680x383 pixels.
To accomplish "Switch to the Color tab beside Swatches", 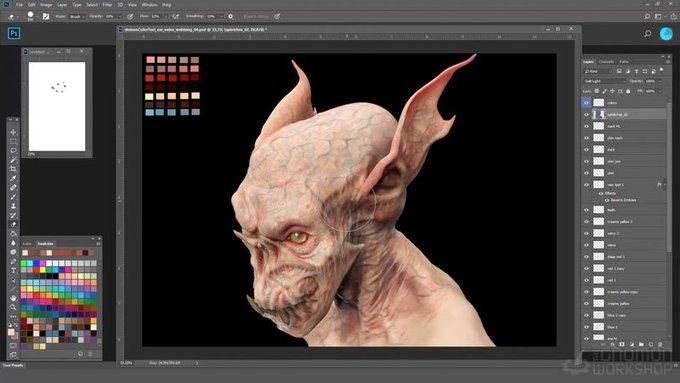I will 27,244.
